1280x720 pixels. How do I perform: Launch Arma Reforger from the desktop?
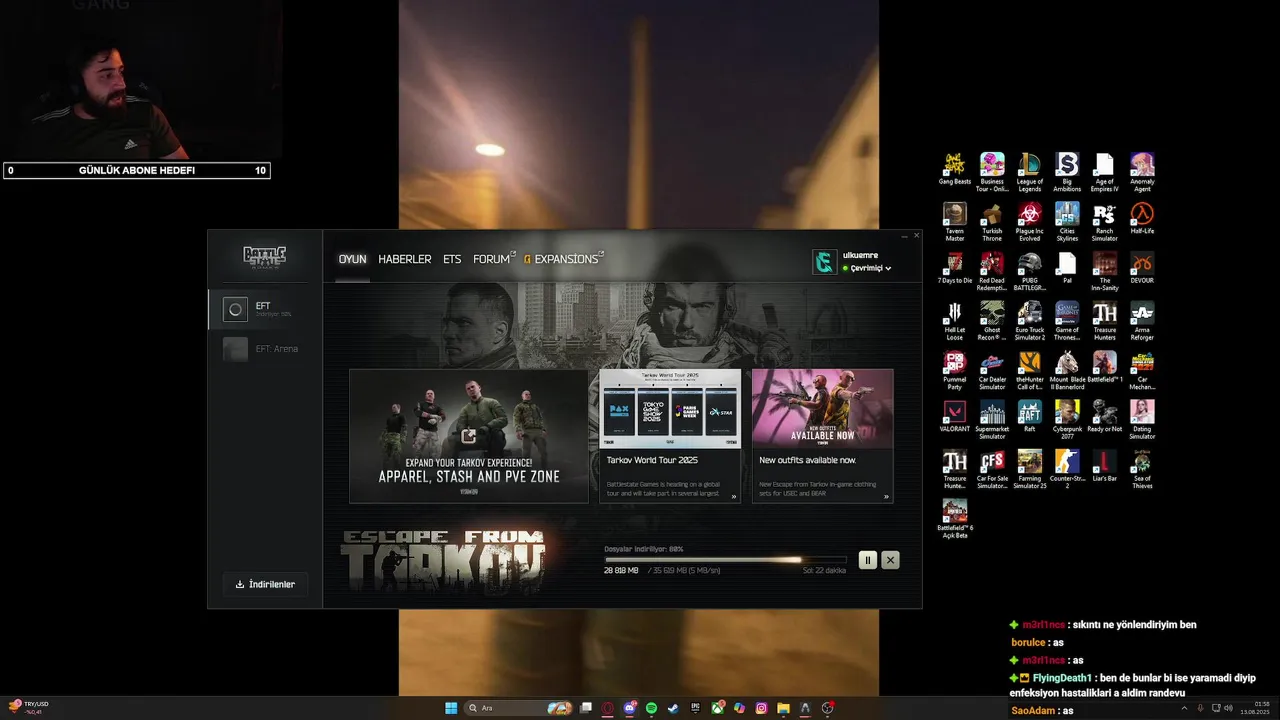click(1142, 322)
